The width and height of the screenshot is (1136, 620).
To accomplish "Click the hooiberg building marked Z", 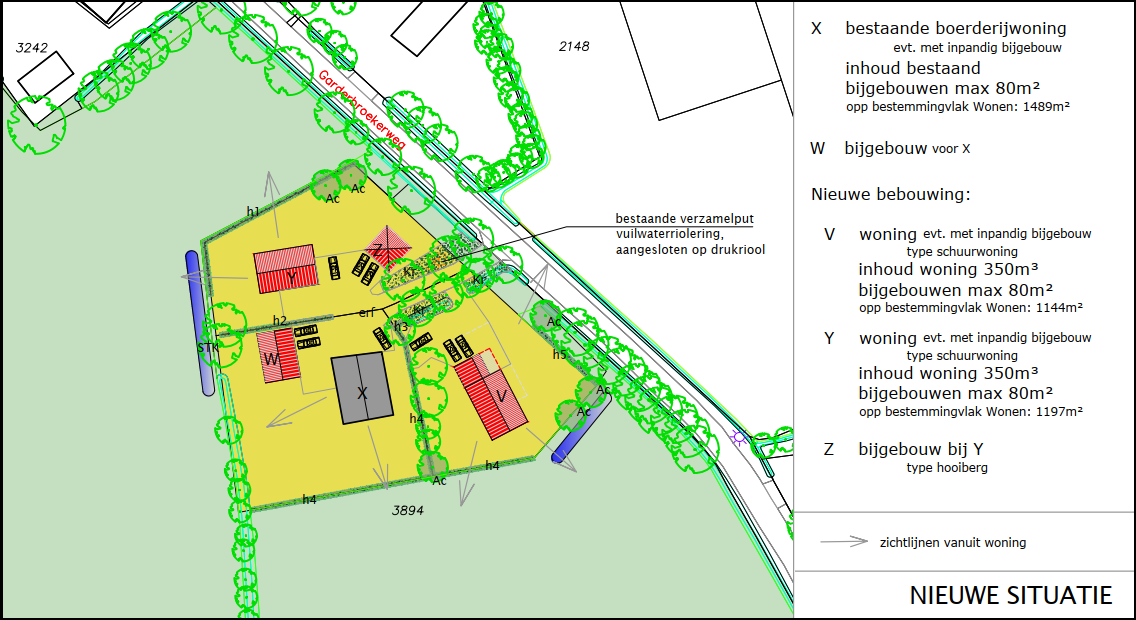I will [380, 247].
